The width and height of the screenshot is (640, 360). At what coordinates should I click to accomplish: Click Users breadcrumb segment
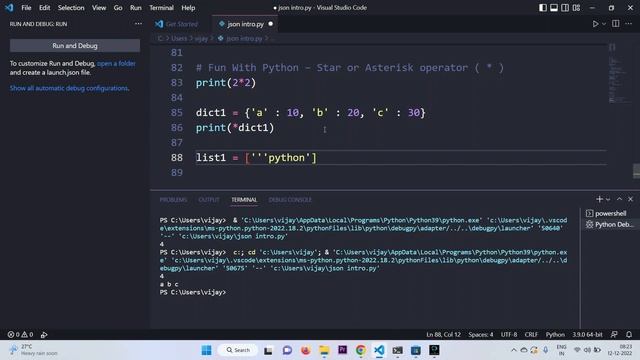(x=179, y=38)
